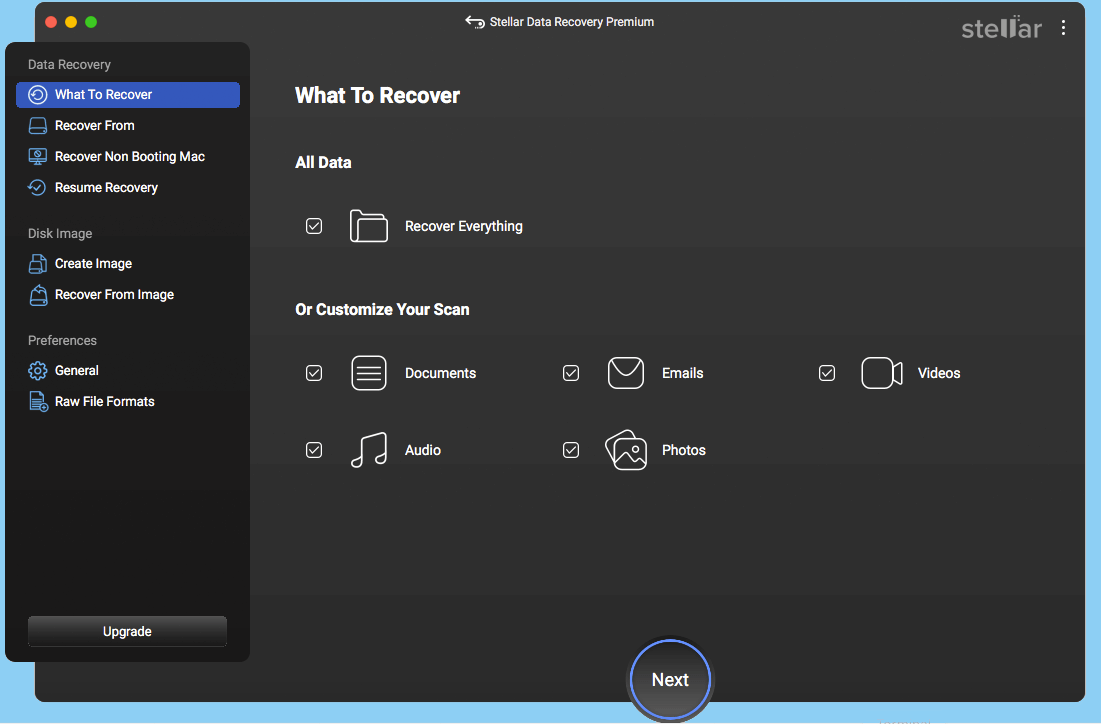Screen dimensions: 1101x724
Task: Click the Documents page icon
Action: coord(369,373)
